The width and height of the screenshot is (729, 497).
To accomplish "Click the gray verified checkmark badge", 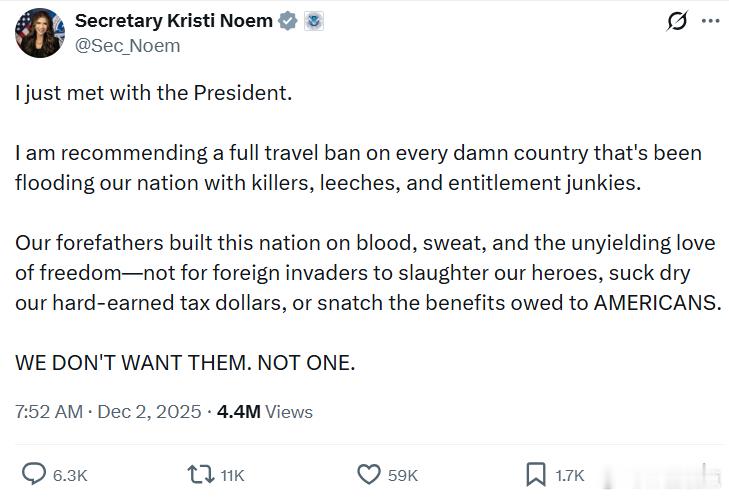I will [x=288, y=21].
